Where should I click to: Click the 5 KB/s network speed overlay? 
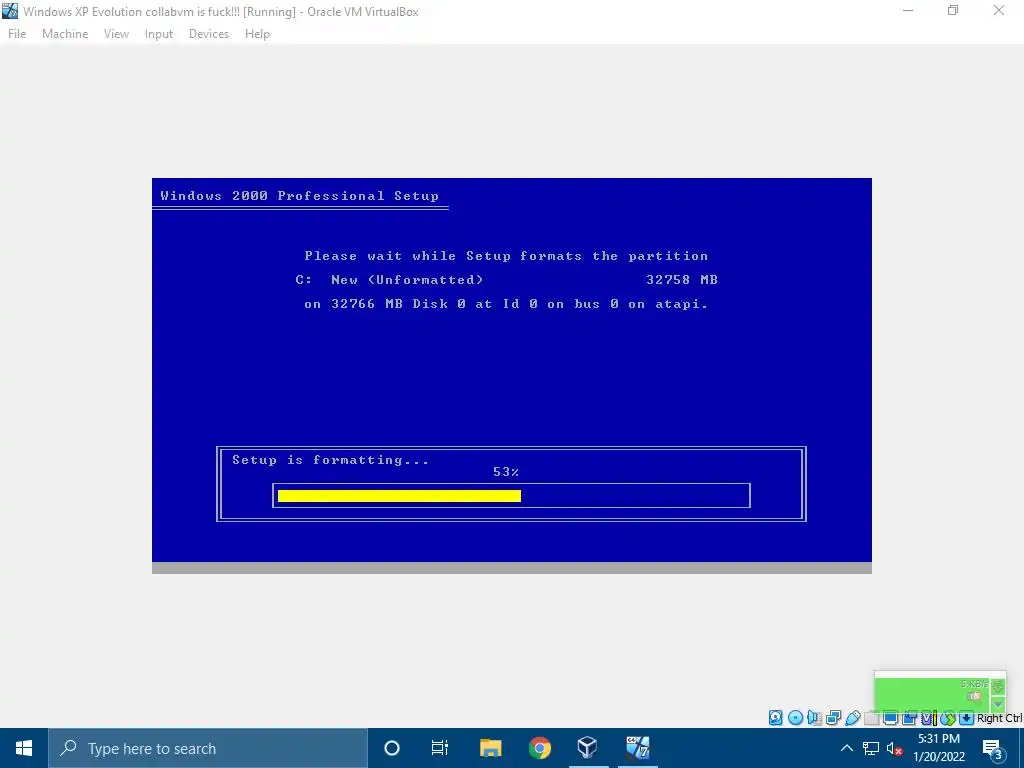click(x=974, y=684)
